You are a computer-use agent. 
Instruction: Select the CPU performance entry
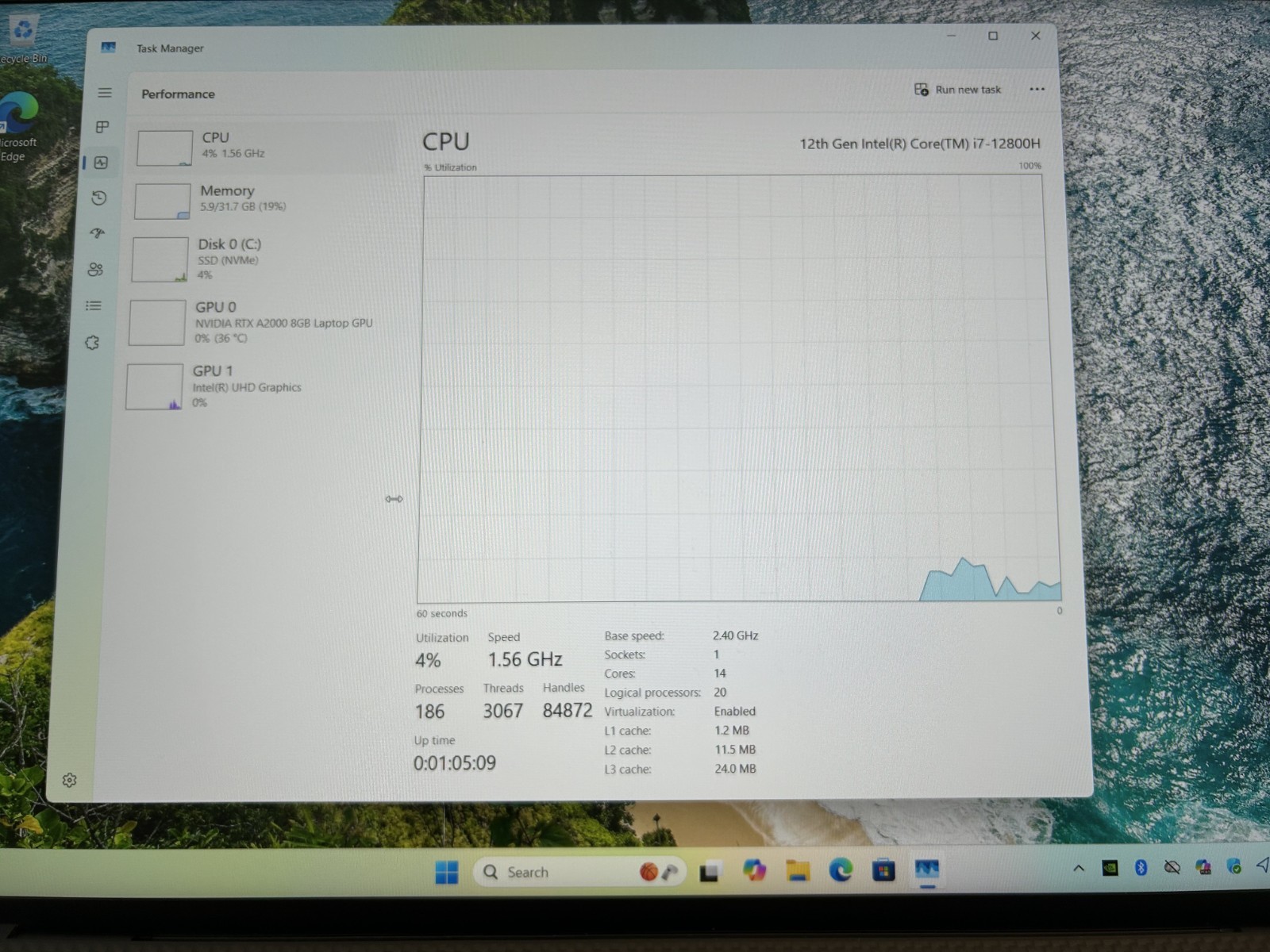coord(266,148)
